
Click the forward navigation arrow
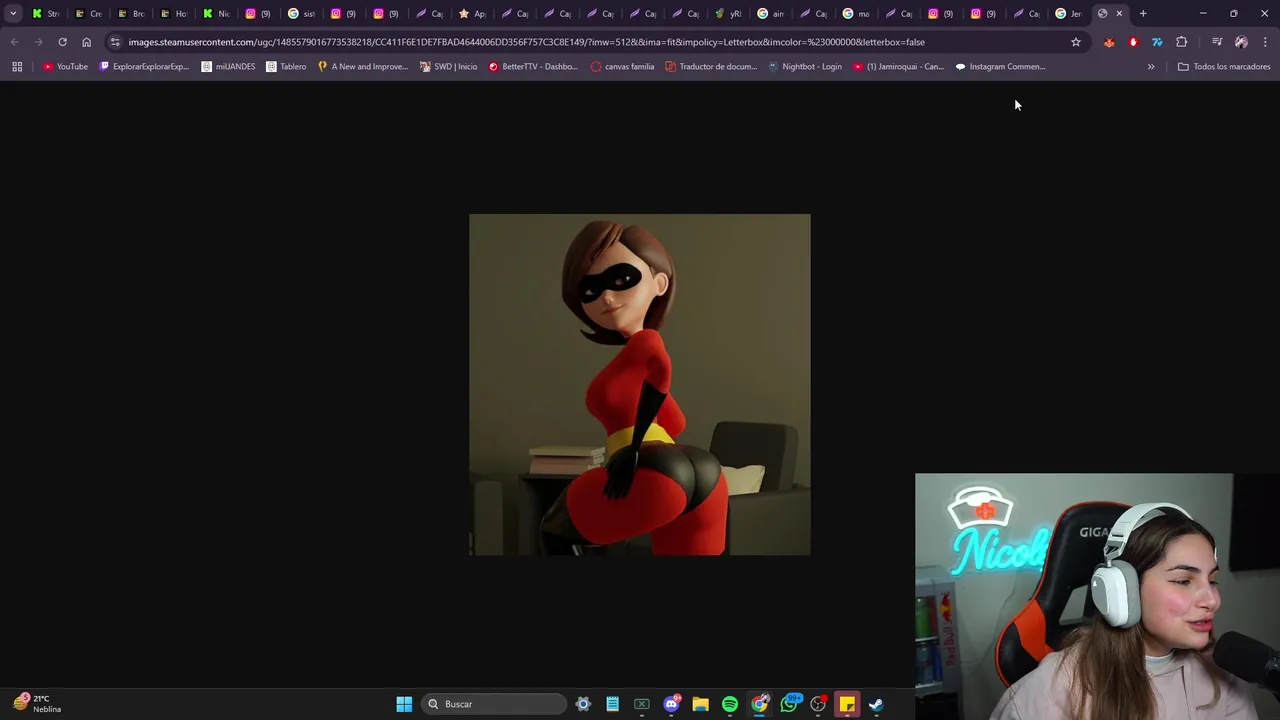tap(38, 42)
